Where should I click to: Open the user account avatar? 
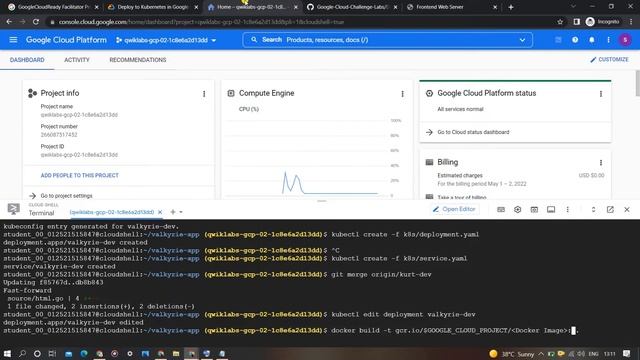point(625,40)
